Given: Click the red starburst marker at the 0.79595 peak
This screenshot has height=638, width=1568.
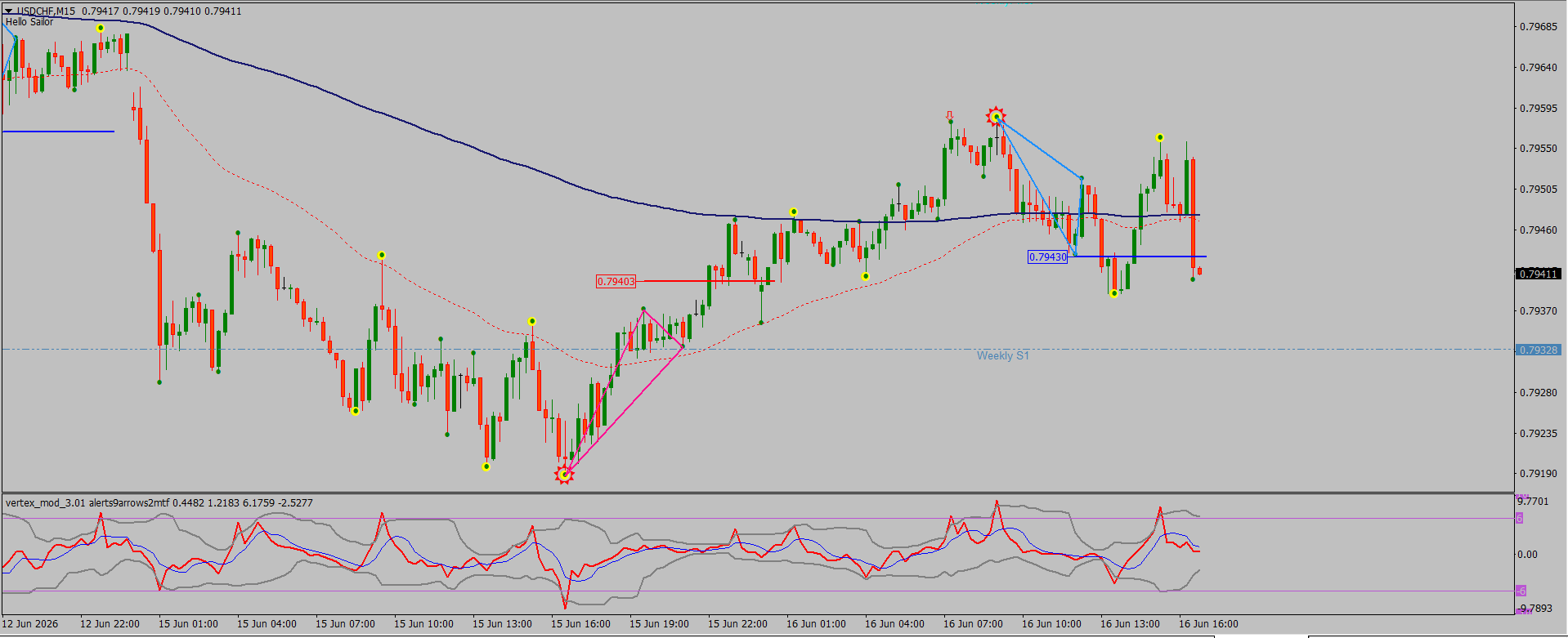Looking at the screenshot, I should pos(996,117).
